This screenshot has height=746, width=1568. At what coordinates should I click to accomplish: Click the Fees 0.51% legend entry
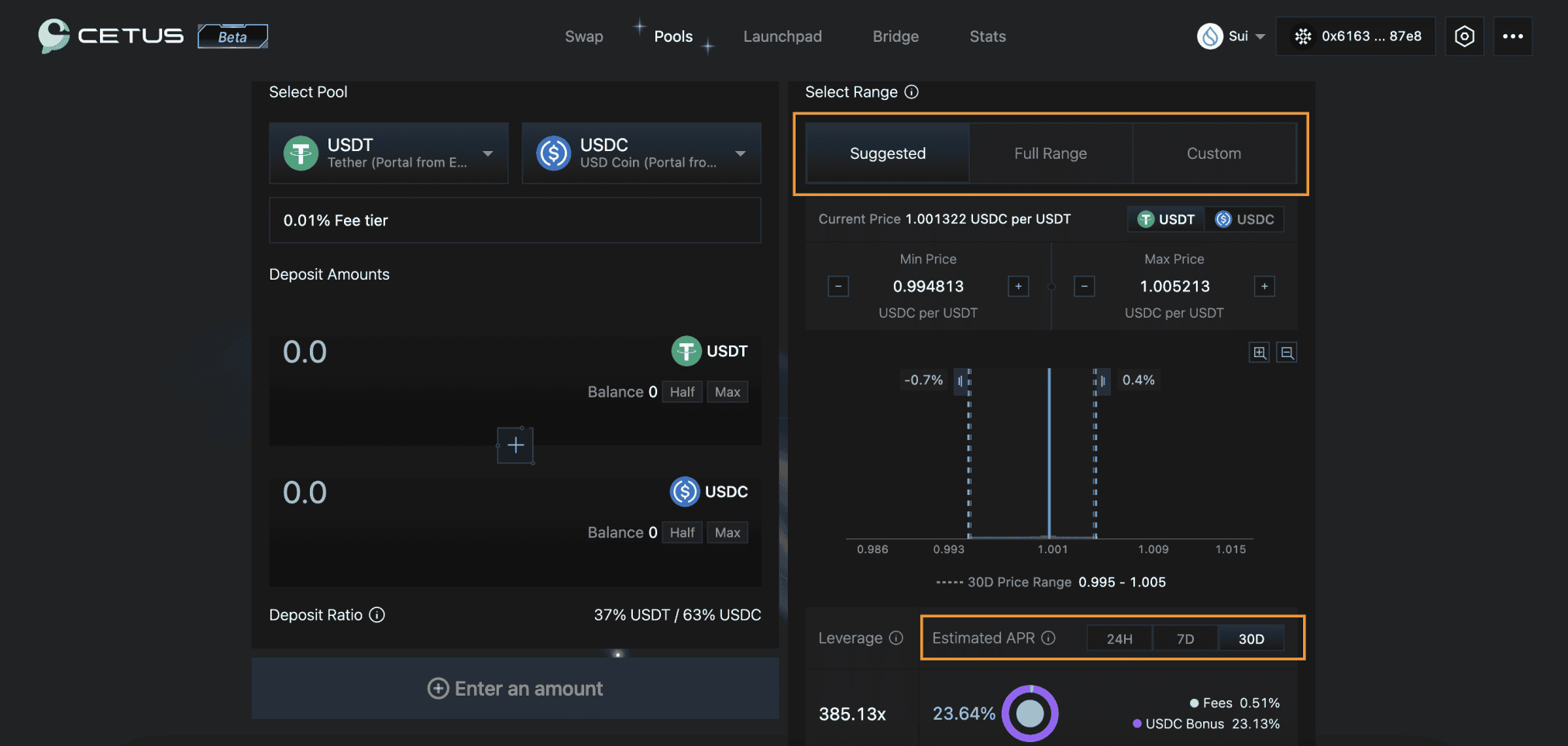(x=1235, y=703)
